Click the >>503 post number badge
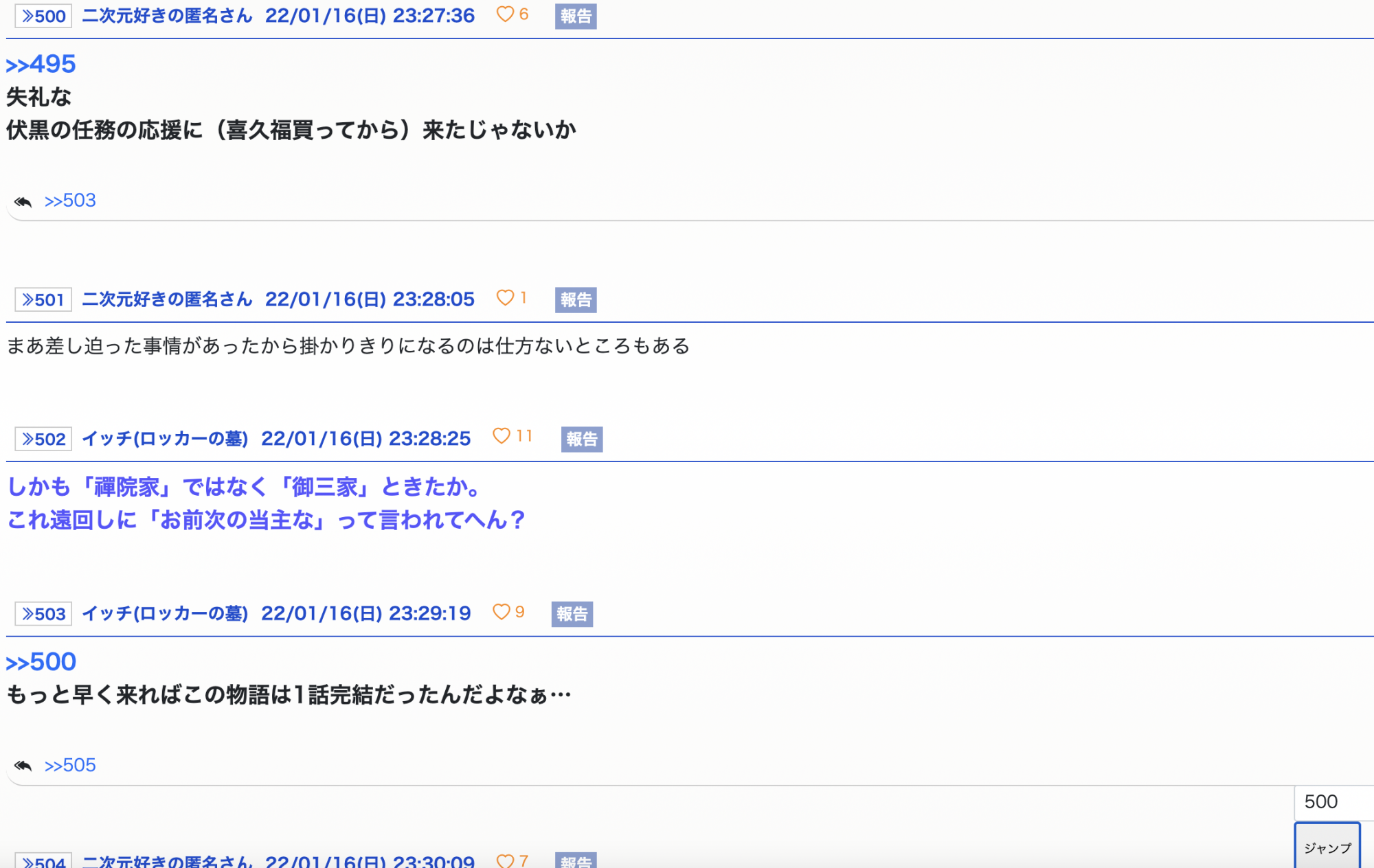Viewport: 1374px width, 868px height. coord(43,614)
